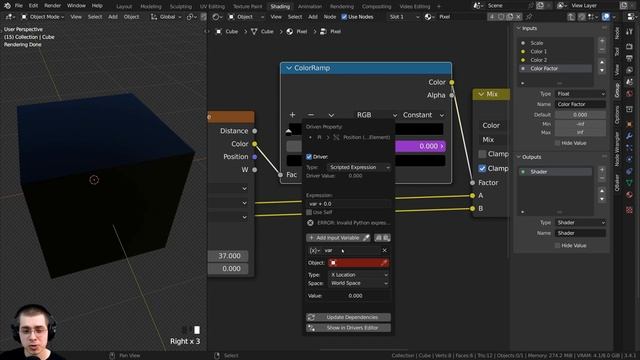Switch to the Animation workspace tab
The image size is (640, 360).
(x=310, y=7)
